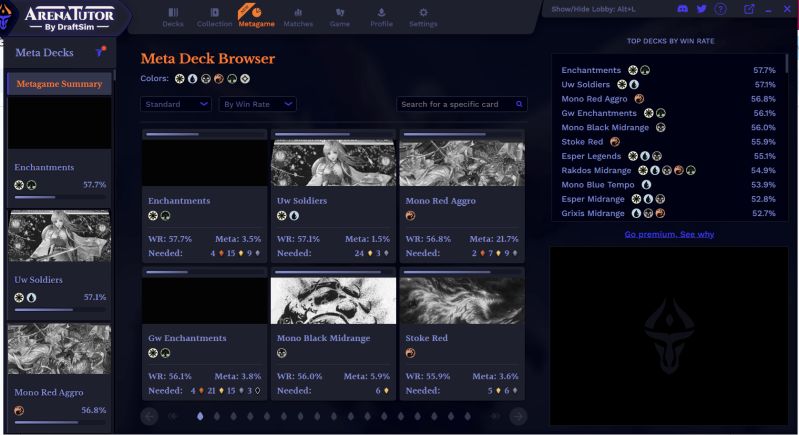
Task: Open Enchantments deck in left sidebar
Action: tap(59, 152)
